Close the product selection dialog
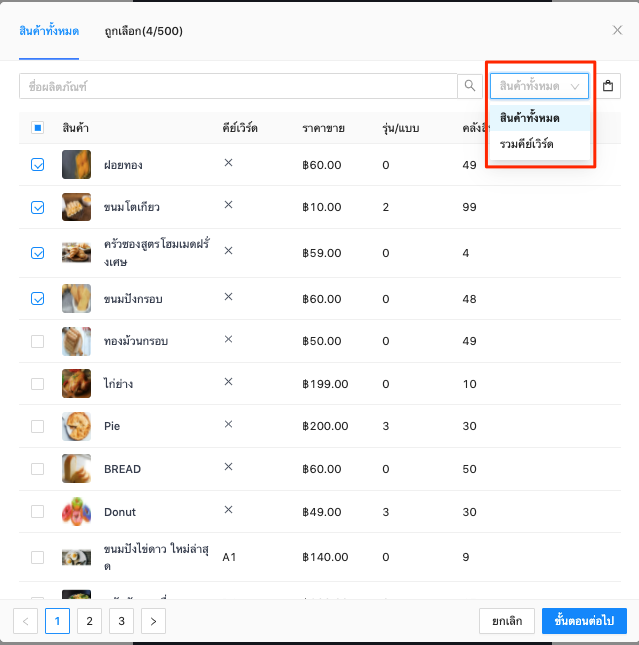This screenshot has height=645, width=639. [617, 30]
